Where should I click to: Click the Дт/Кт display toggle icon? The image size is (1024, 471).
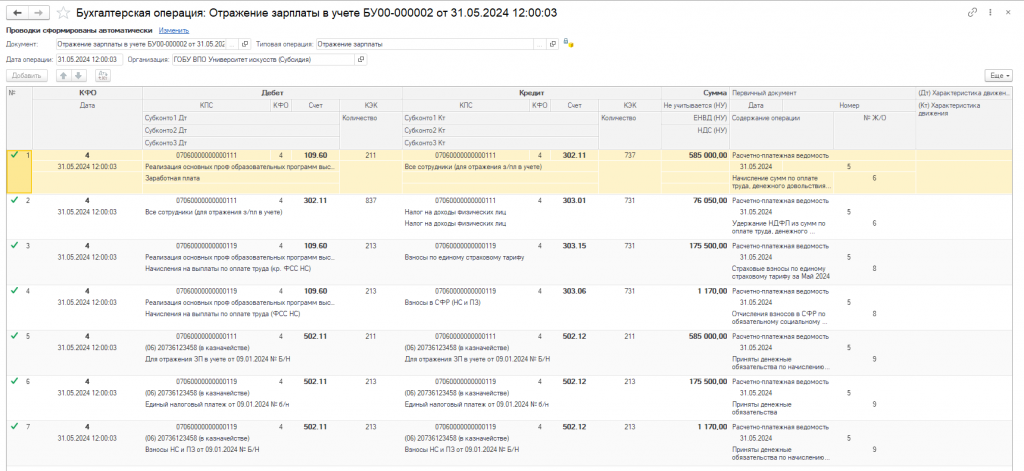tap(103, 76)
